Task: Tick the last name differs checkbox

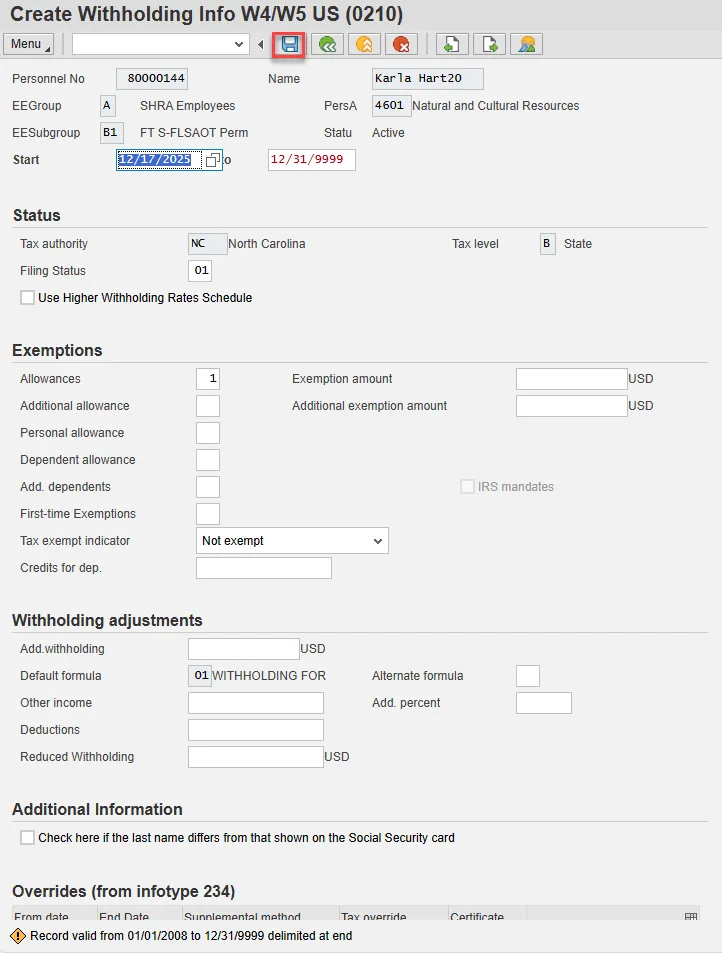Action: tap(27, 838)
